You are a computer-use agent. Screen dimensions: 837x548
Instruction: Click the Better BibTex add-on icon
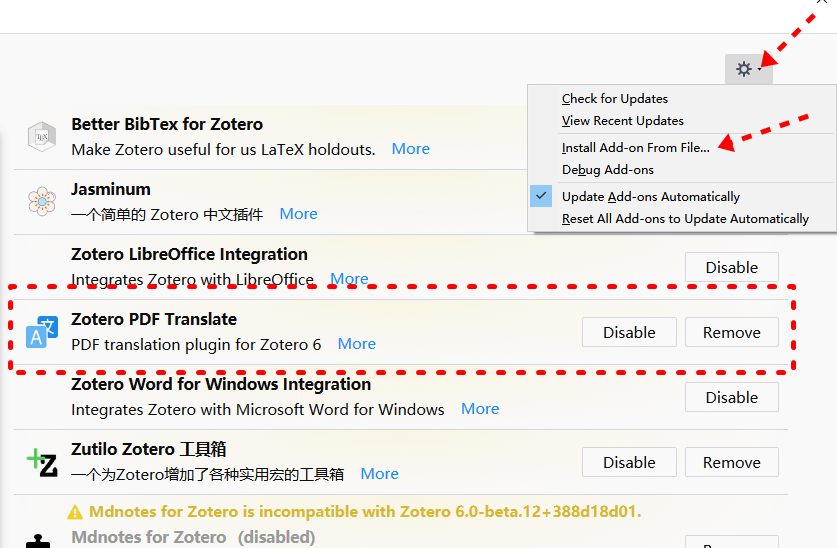click(41, 136)
